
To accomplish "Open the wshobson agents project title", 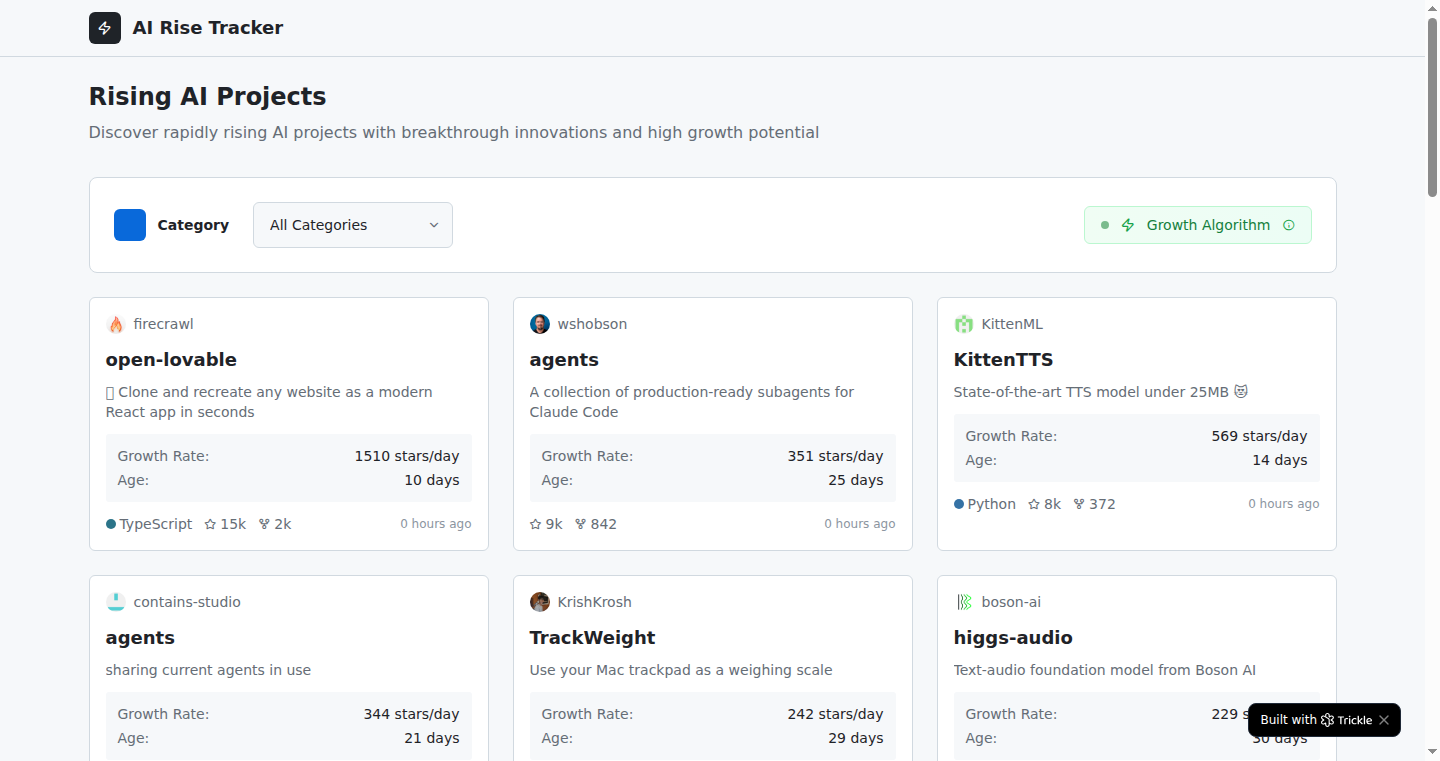I will (564, 360).
